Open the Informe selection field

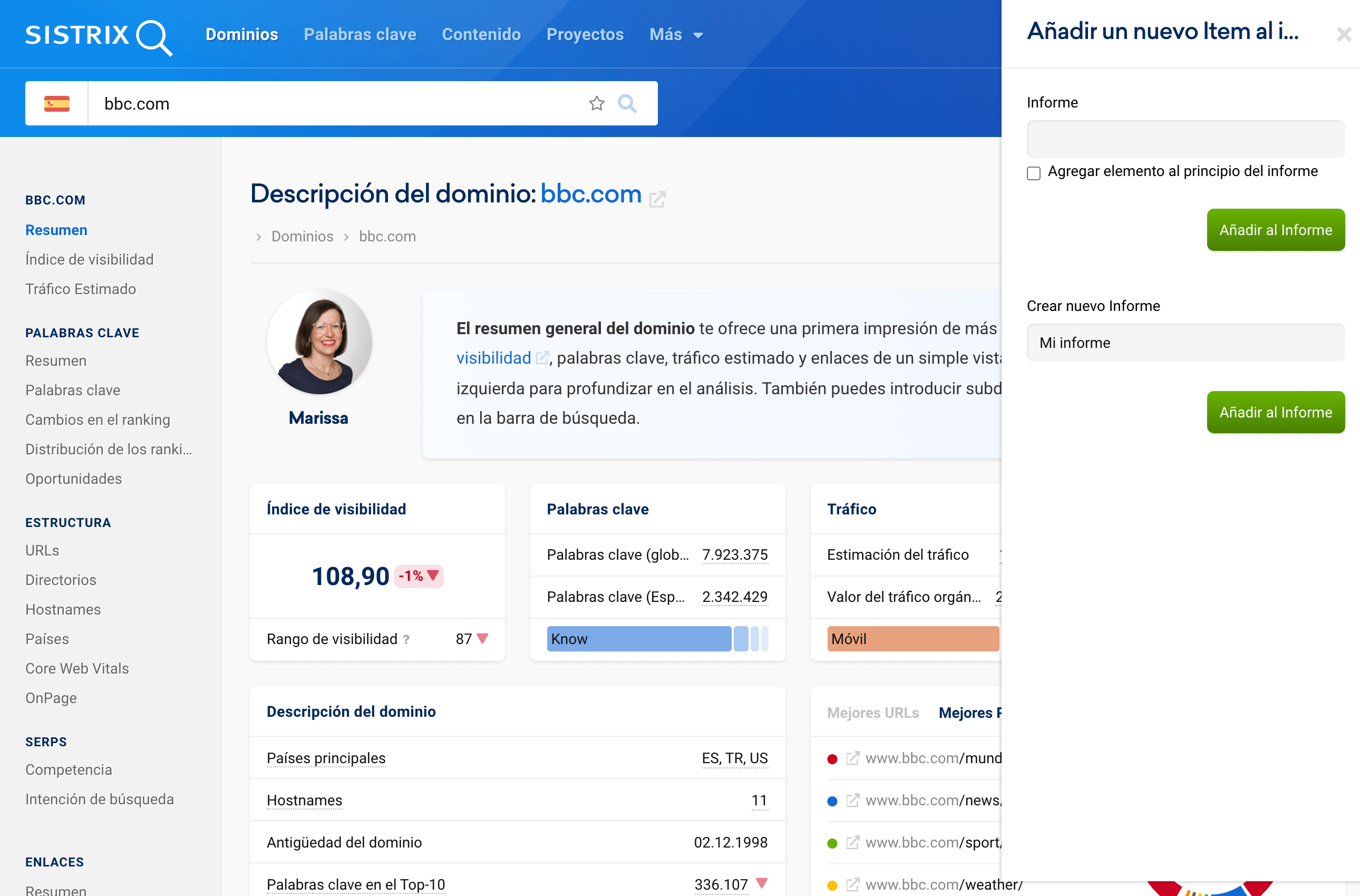click(1185, 139)
